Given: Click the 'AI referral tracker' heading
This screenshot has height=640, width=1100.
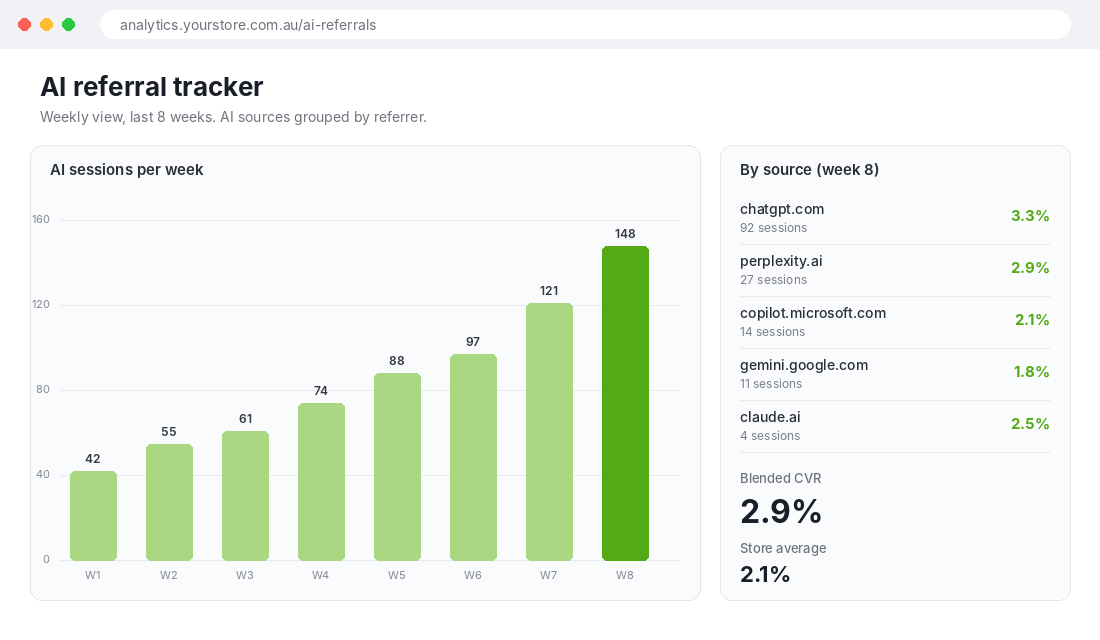Looking at the screenshot, I should (x=152, y=87).
